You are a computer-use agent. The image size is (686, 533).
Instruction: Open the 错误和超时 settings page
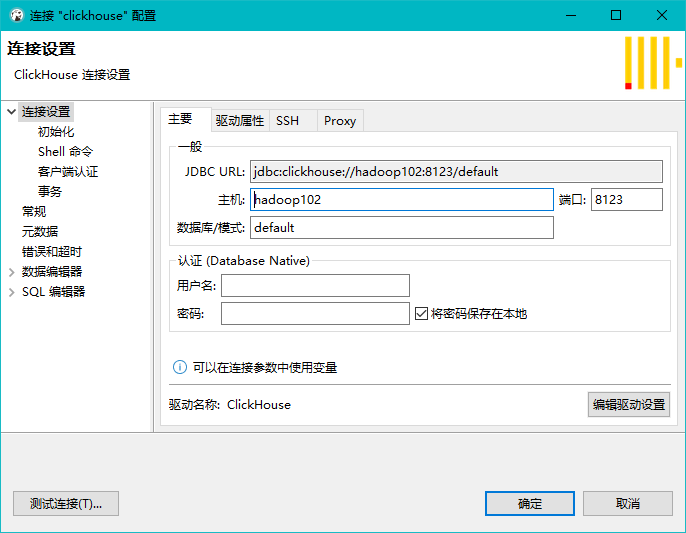(52, 252)
